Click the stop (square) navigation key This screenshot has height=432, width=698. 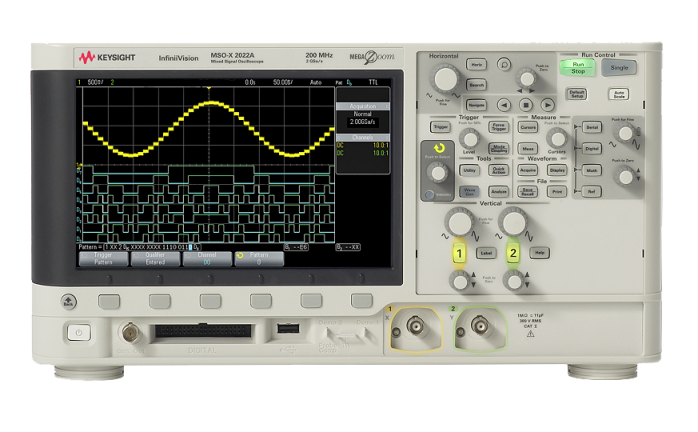pyautogui.click(x=526, y=105)
